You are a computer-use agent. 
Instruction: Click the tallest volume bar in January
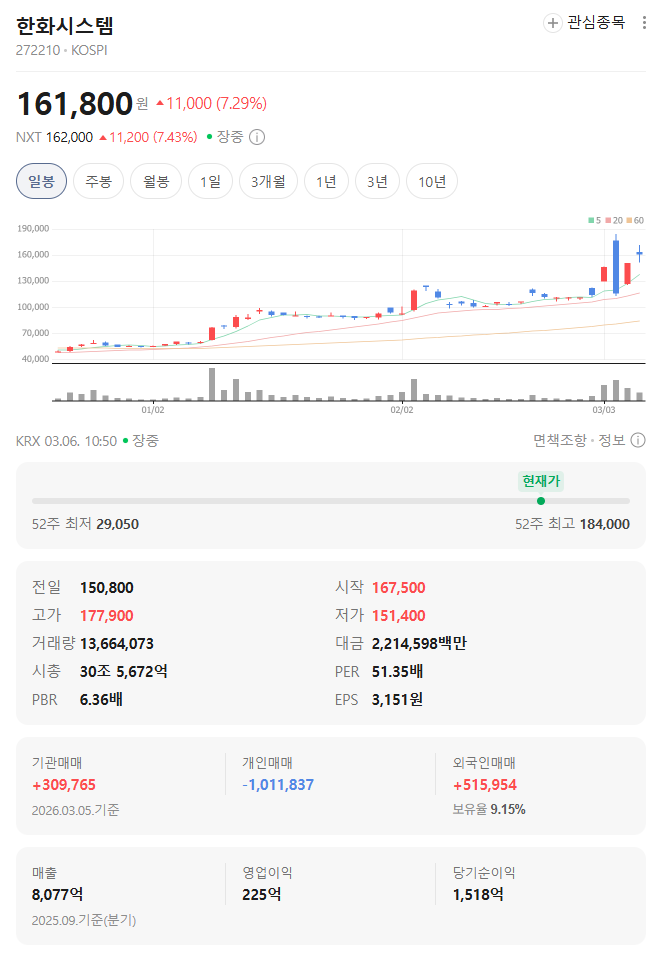click(x=212, y=384)
